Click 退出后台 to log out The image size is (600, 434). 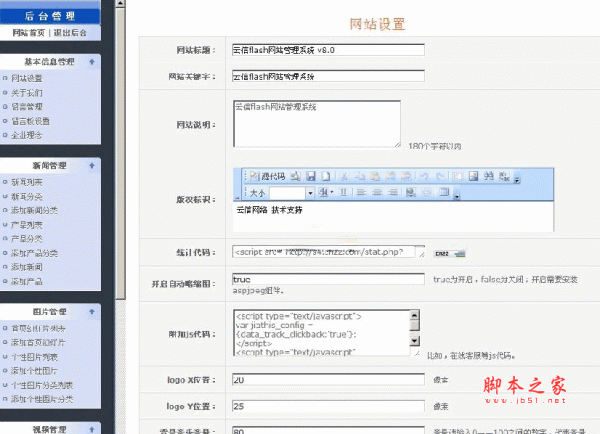click(70, 33)
